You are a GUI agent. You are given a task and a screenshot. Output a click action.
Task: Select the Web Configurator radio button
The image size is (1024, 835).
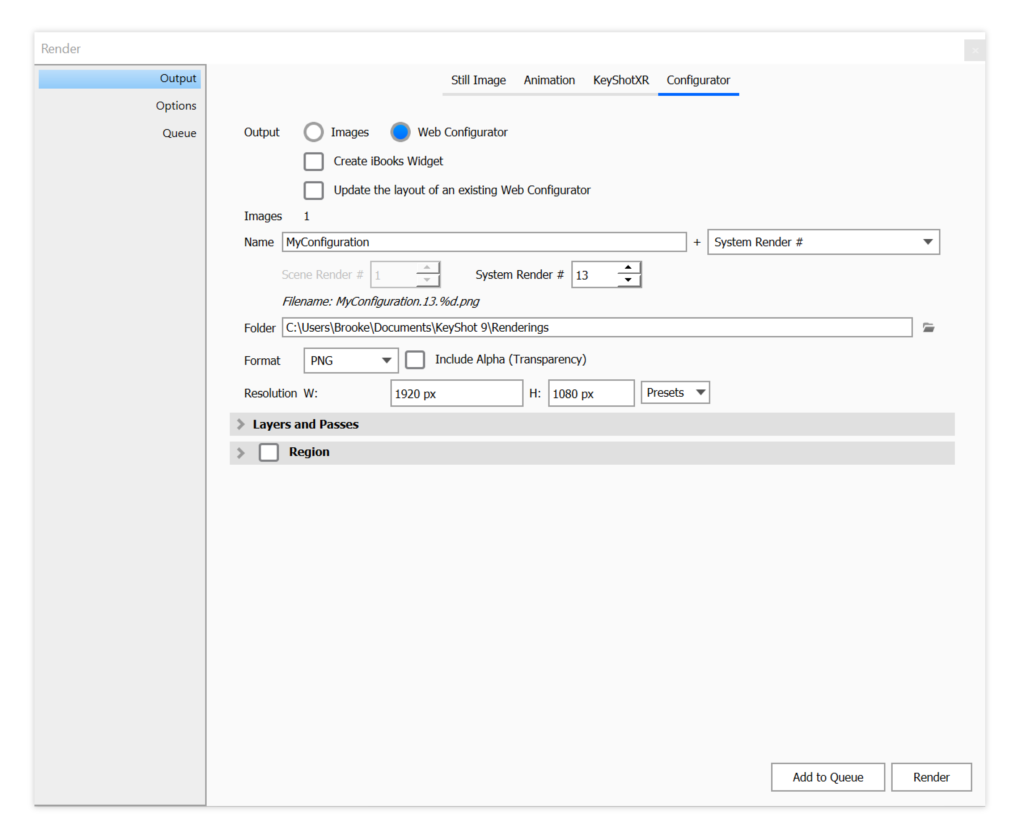401,132
